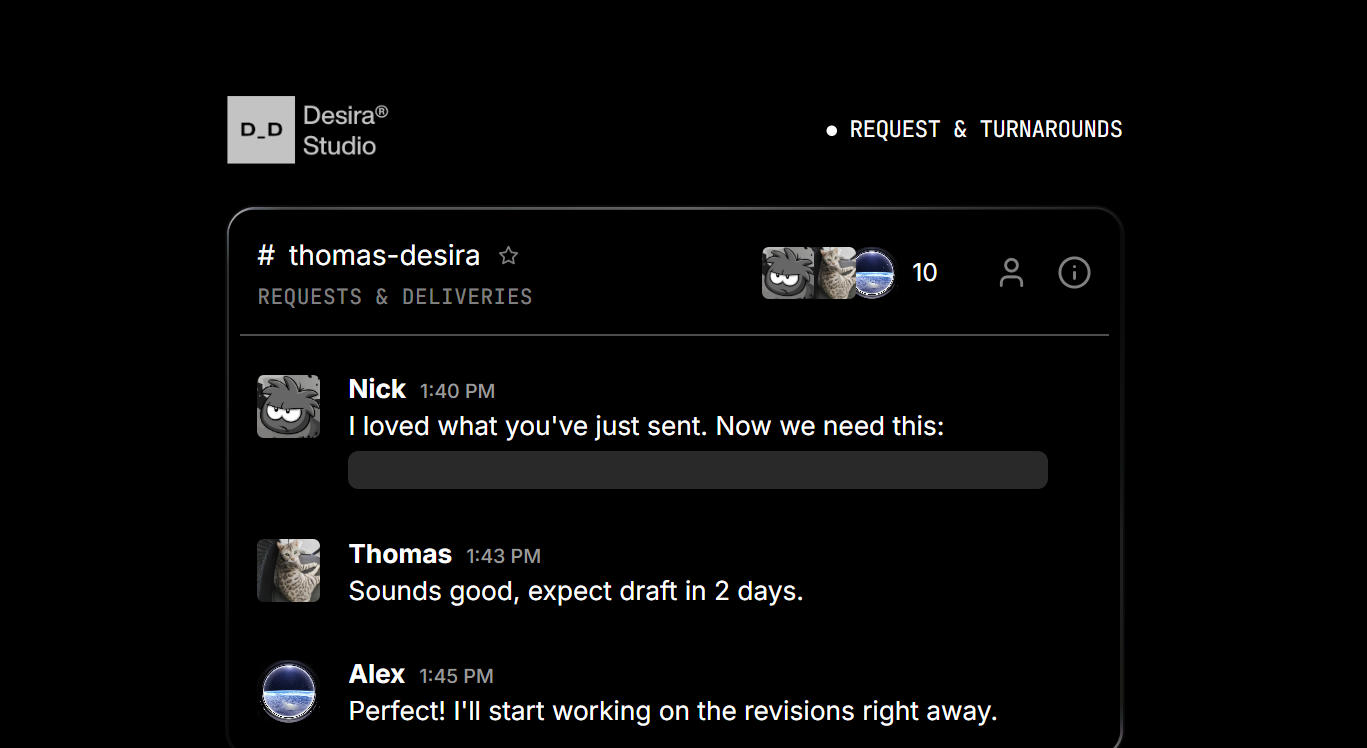The image size is (1367, 748).
Task: Click the 1:43 PM timestamp
Action: (503, 556)
